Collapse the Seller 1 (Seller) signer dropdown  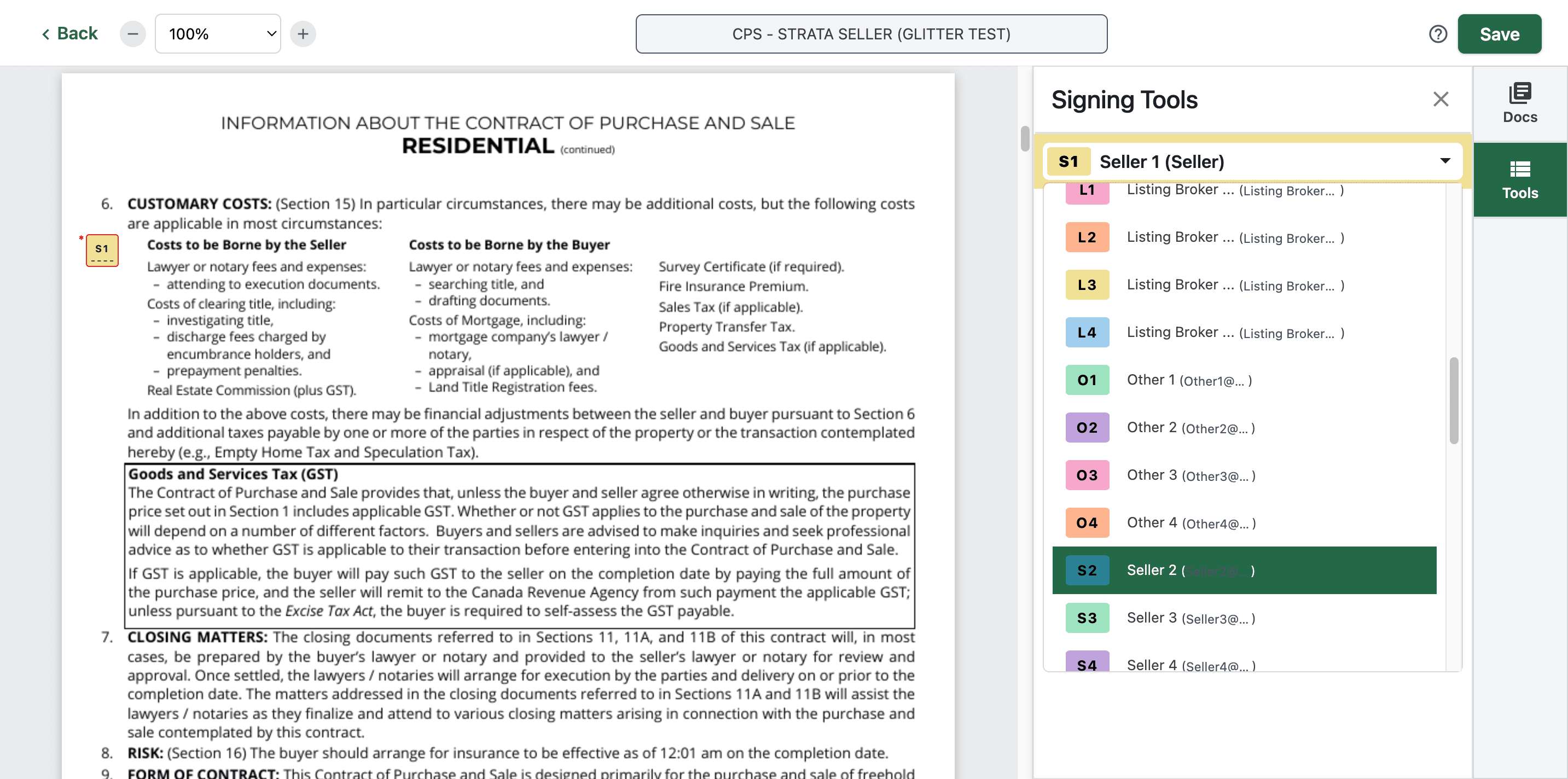pos(1252,161)
